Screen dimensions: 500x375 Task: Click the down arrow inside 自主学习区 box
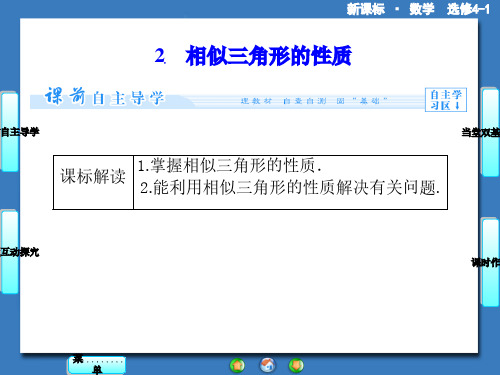click(457, 106)
